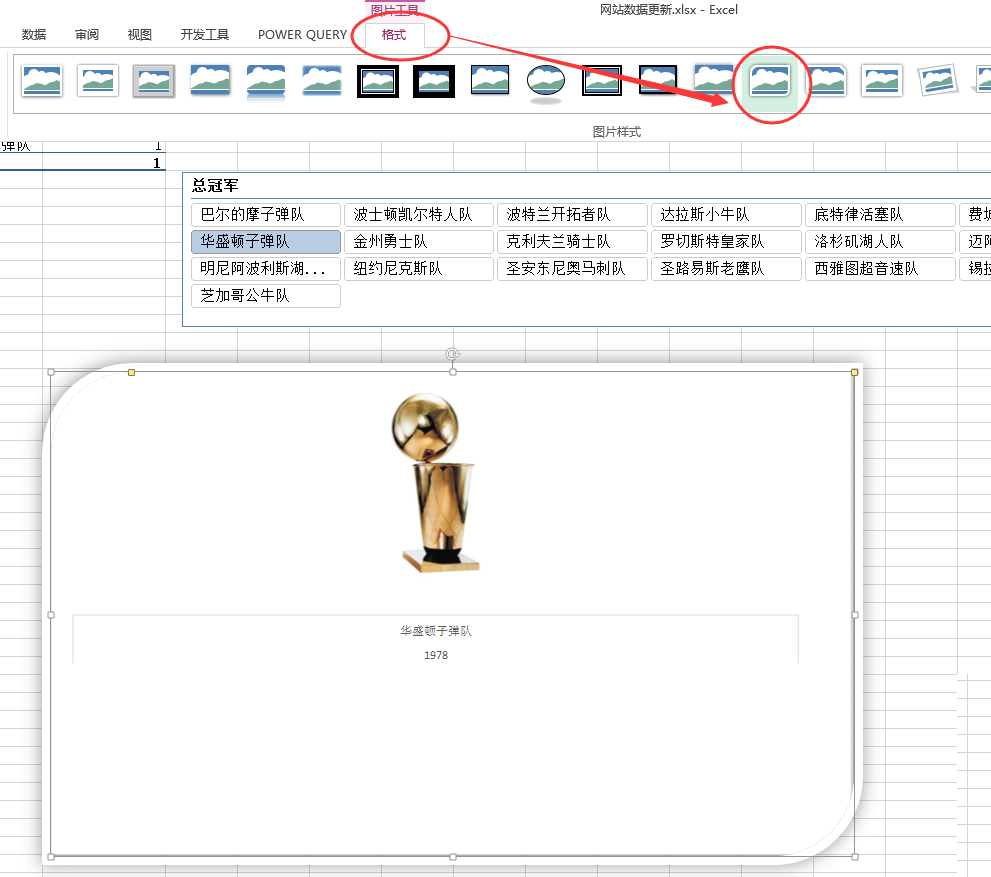Apply the reflected rounded rectangle picture style
Screen dimensions: 991x877
(265, 82)
